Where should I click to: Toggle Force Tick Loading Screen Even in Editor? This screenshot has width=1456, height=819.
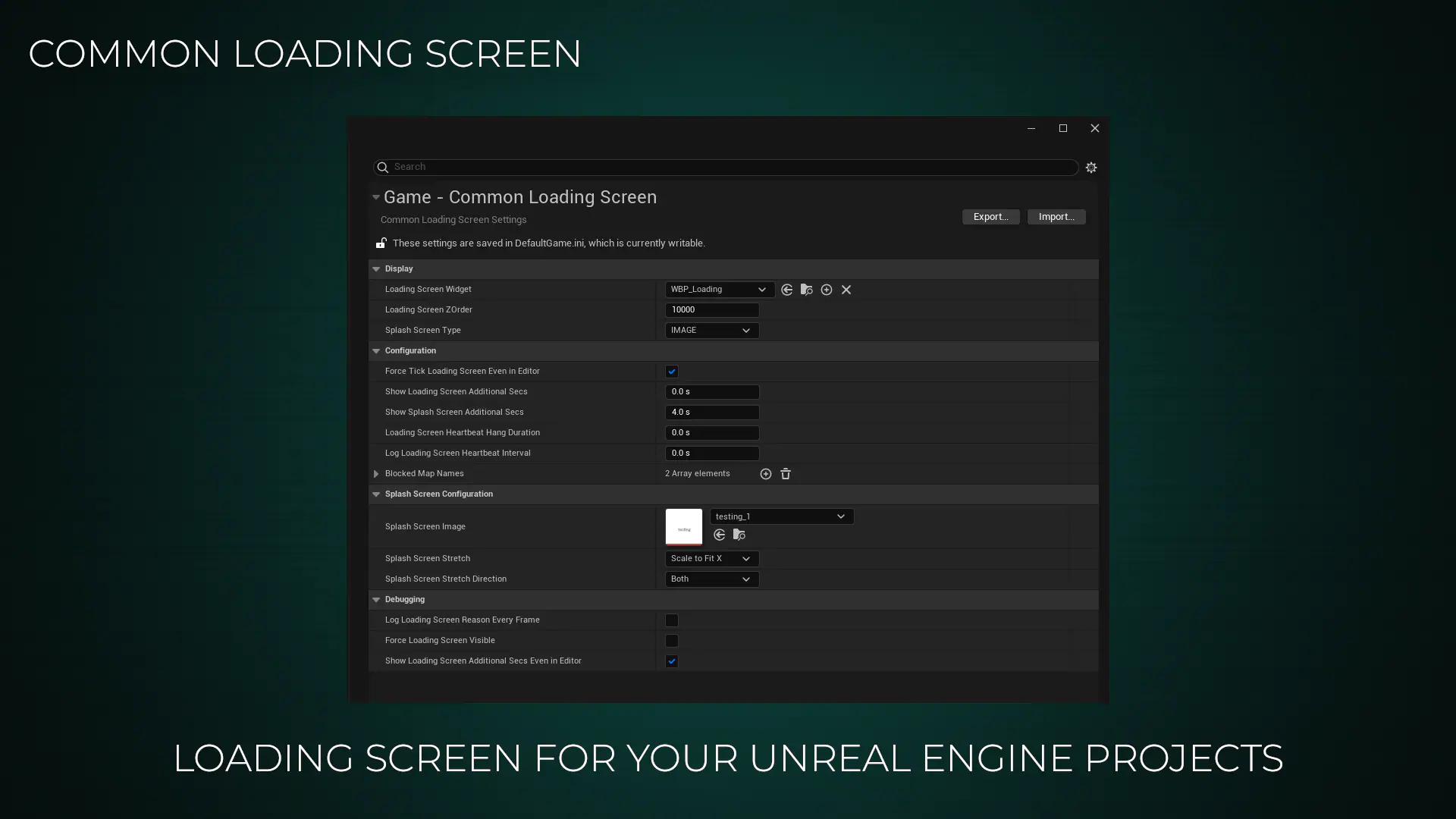point(672,372)
